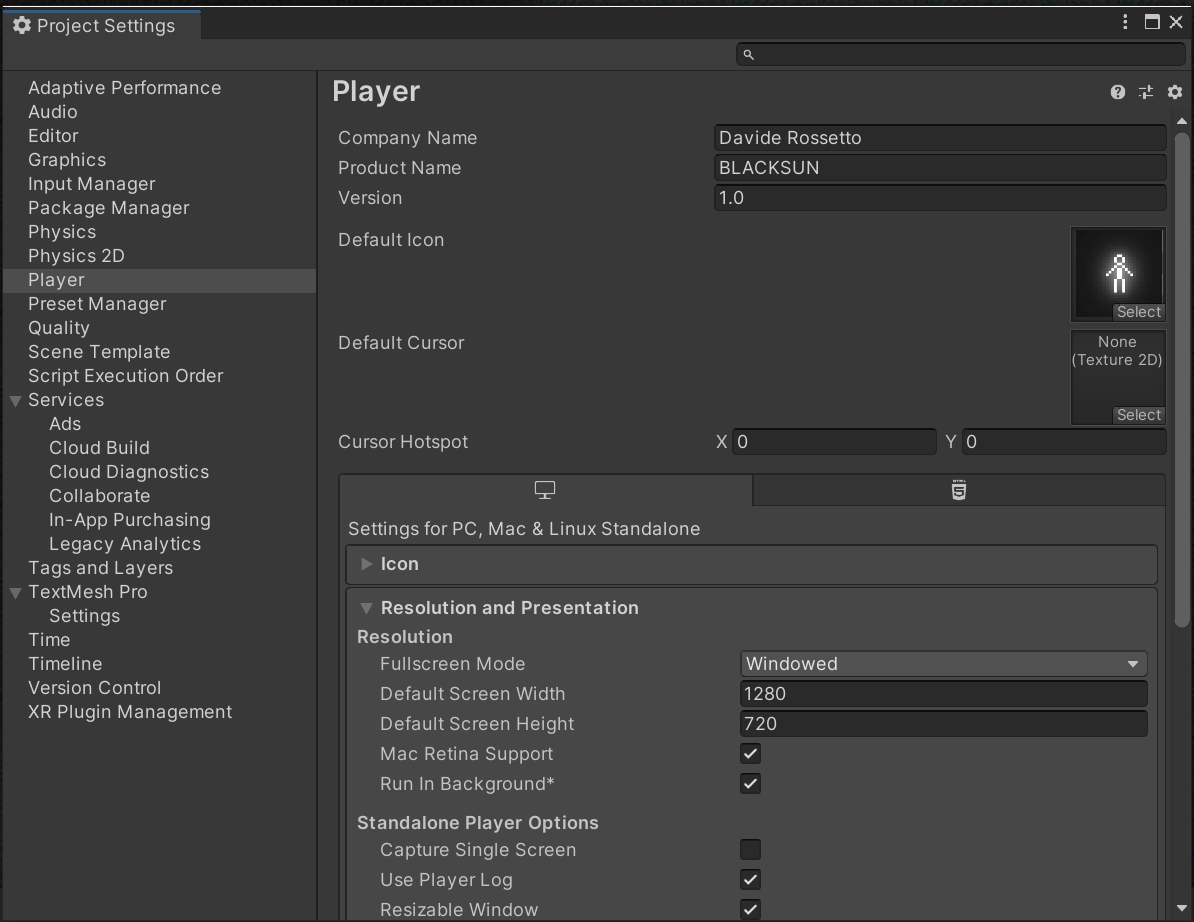Switch to the WebGL HTML5 platform tab
Viewport: 1194px width, 922px height.
click(959, 490)
